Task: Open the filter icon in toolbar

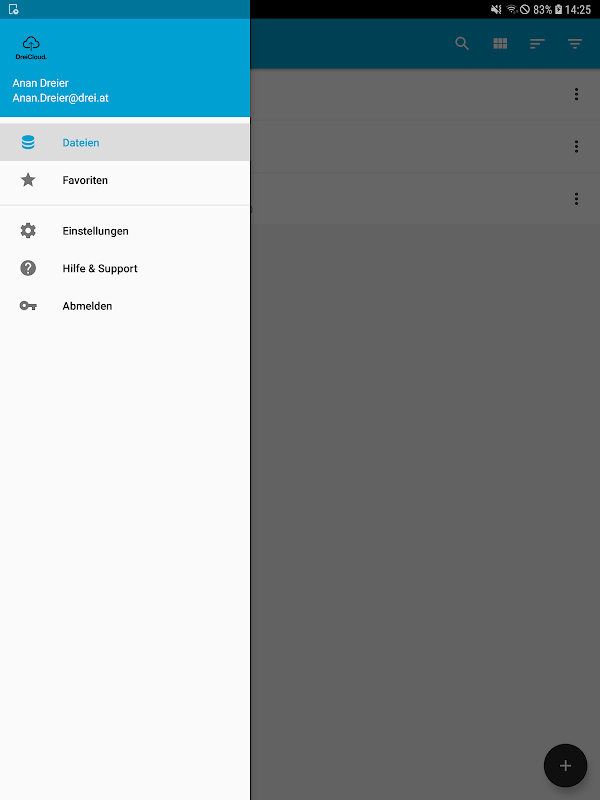Action: [x=575, y=44]
